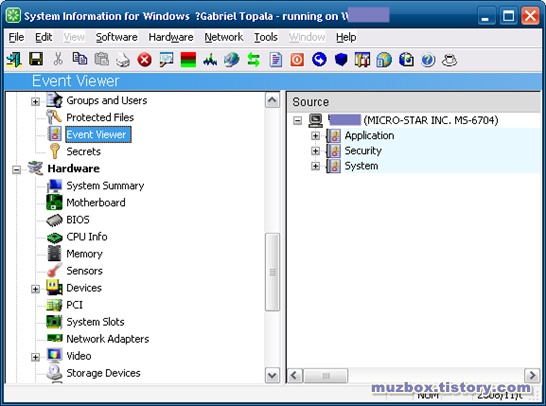Expand the Groups and Users node
This screenshot has height=406, width=546.
pyautogui.click(x=35, y=101)
